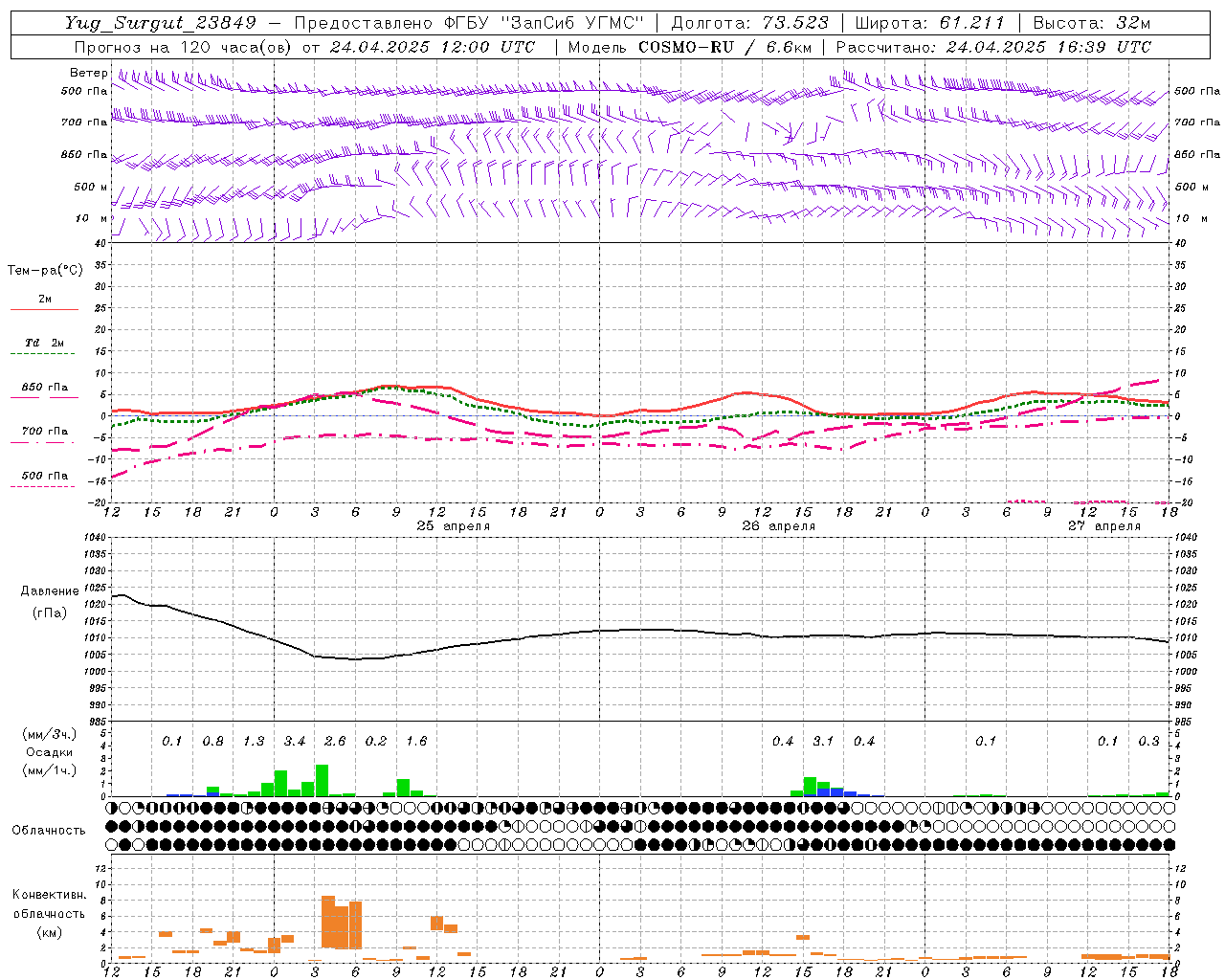The height and width of the screenshot is (980, 1225).
Task: Select the 2.6 three-hour precipitation value
Action: [335, 742]
